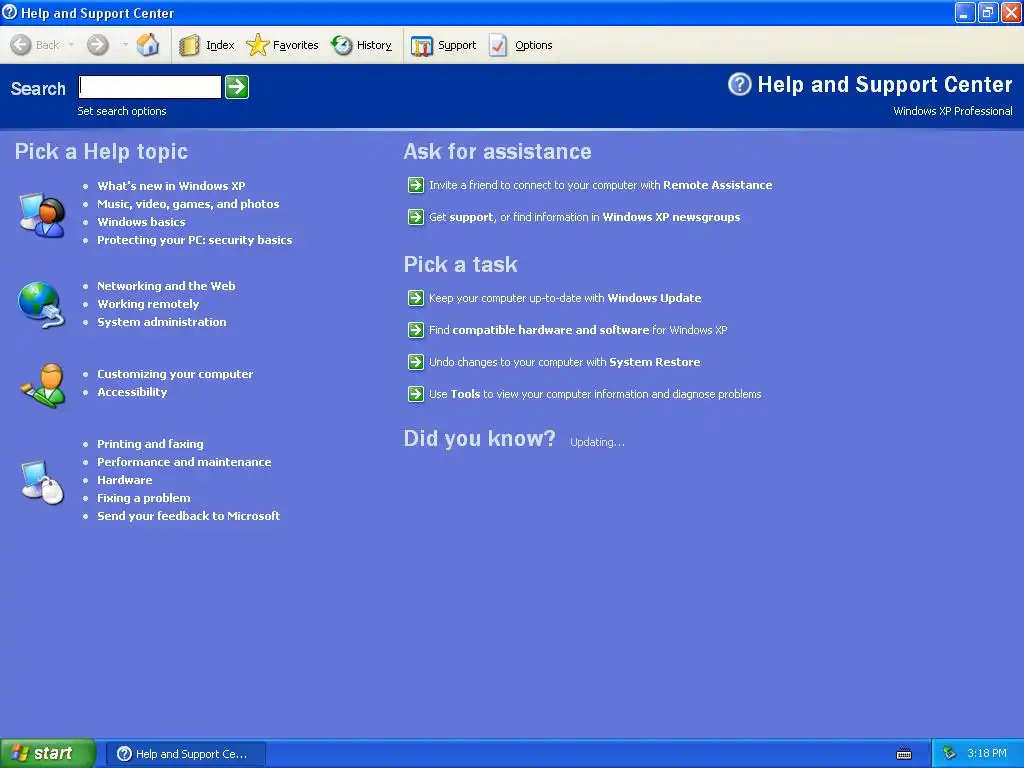Open the Windows Update task link
Viewport: 1024px width, 768px height.
coord(565,298)
